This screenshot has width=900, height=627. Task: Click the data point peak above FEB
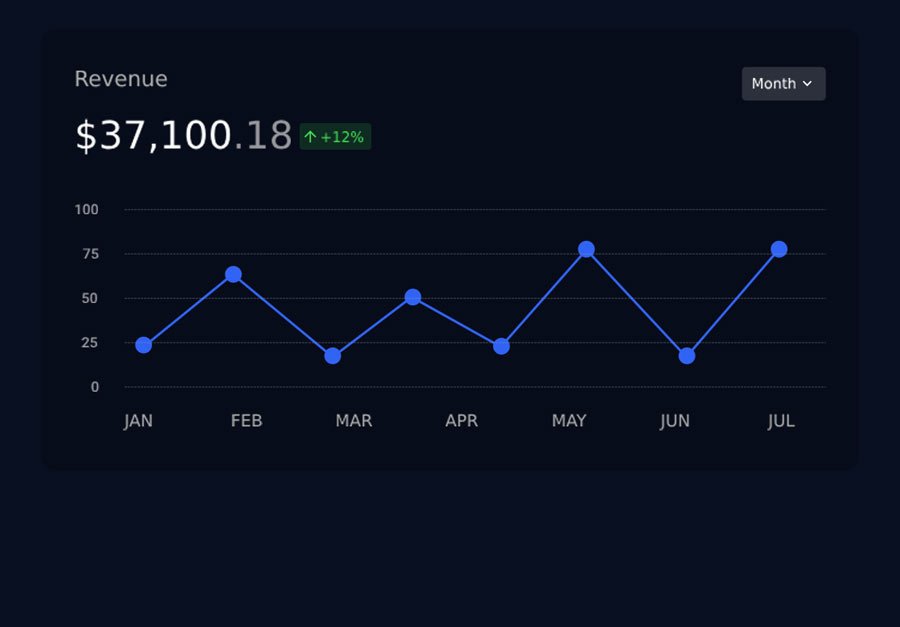point(233,274)
